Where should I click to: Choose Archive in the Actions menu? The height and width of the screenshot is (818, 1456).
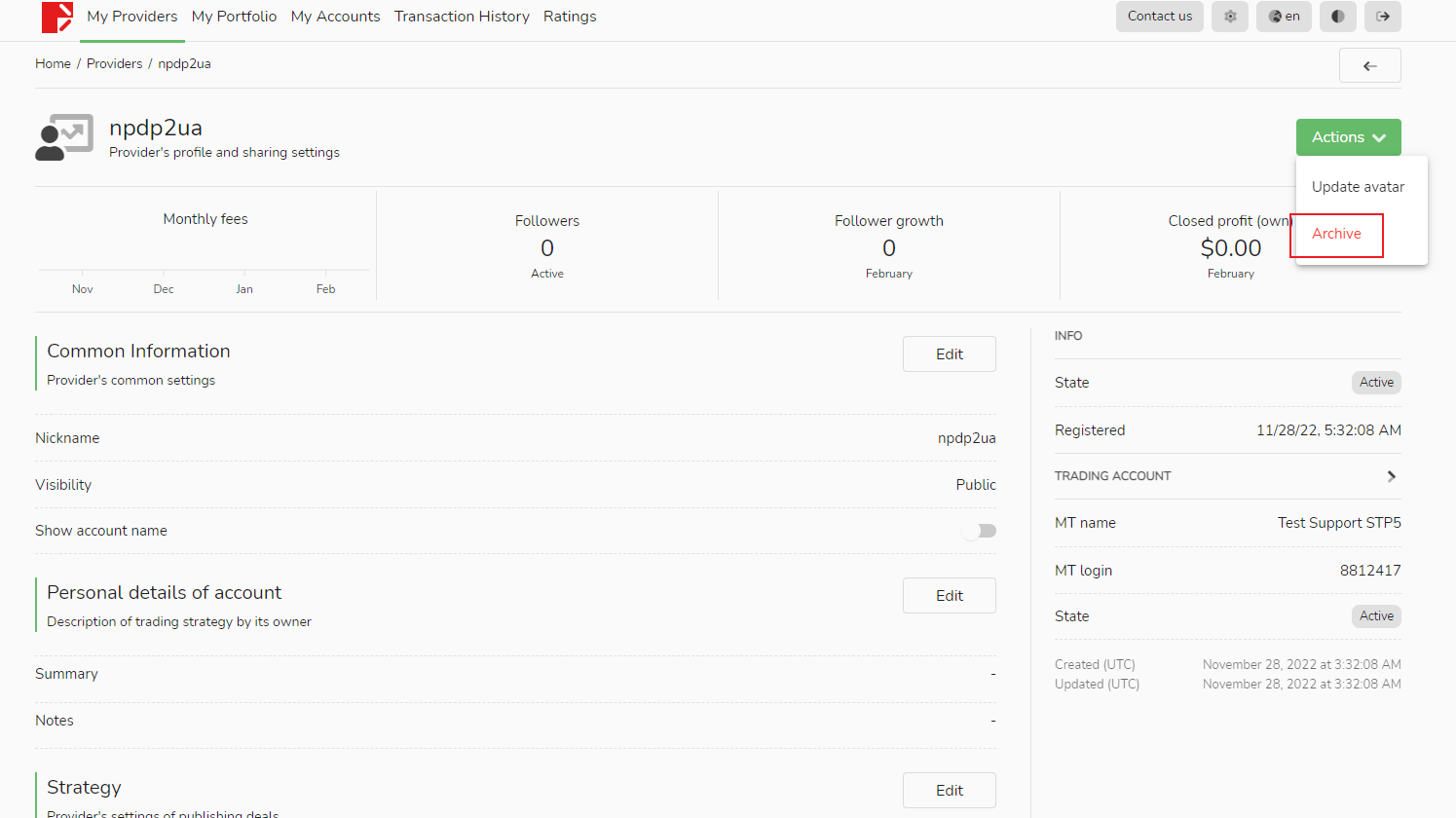[x=1336, y=234]
